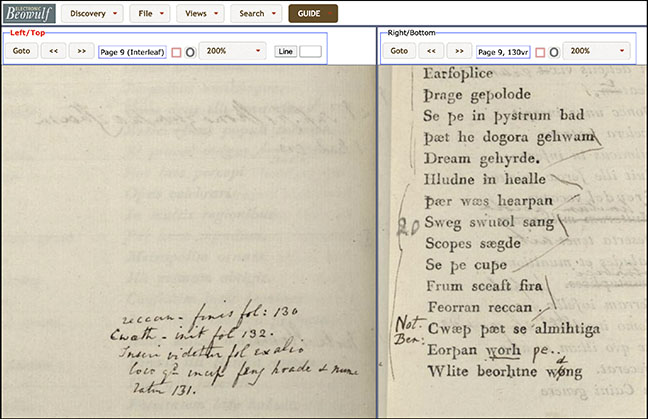Click circle icon in Left/Top panel

tap(190, 52)
